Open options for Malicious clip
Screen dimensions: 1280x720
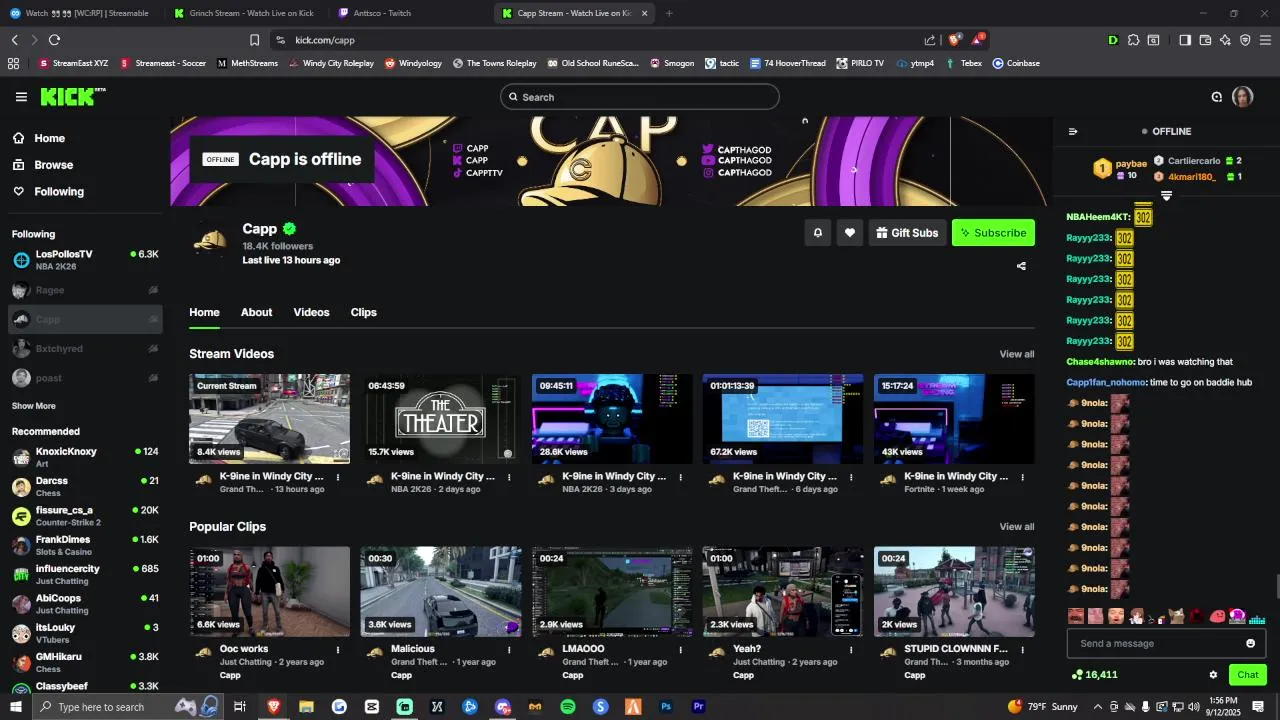pos(509,649)
